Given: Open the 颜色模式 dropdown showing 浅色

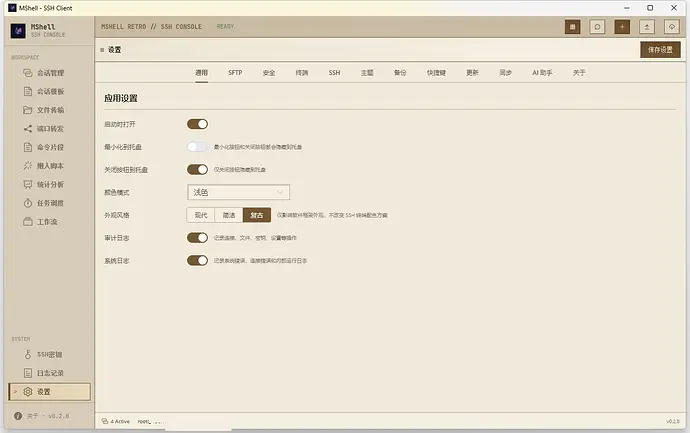Looking at the screenshot, I should coord(239,192).
